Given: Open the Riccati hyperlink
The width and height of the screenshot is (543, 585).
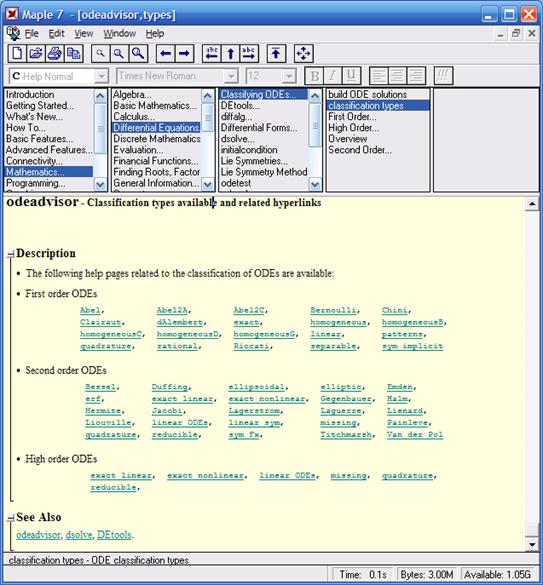Looking at the screenshot, I should pos(251,346).
